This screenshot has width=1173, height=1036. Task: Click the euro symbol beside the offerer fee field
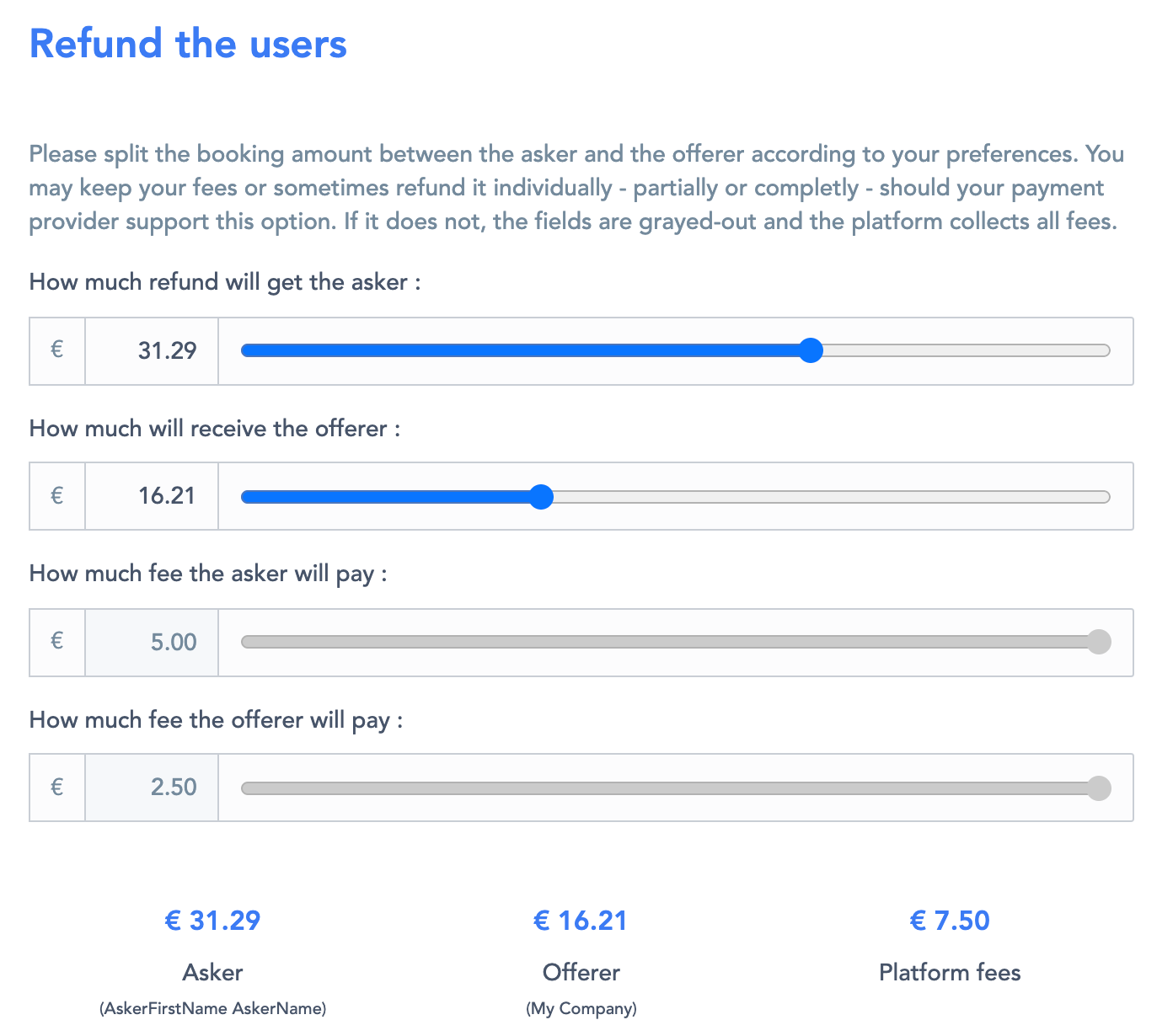57,788
